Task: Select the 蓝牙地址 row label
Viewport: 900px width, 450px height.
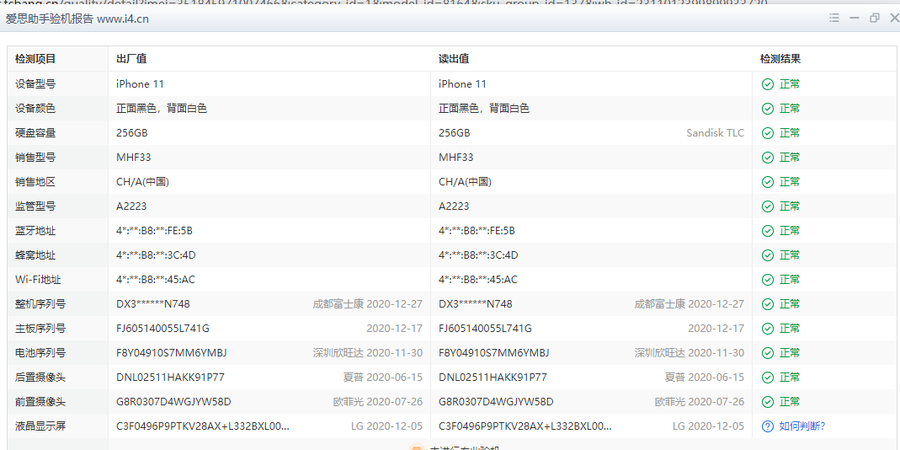Action: tap(36, 231)
